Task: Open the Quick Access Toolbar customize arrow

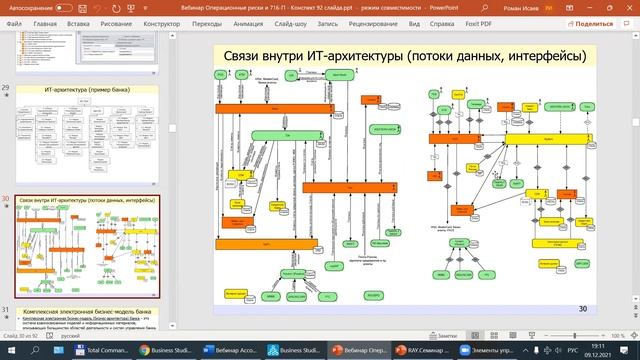Action: 146,8
